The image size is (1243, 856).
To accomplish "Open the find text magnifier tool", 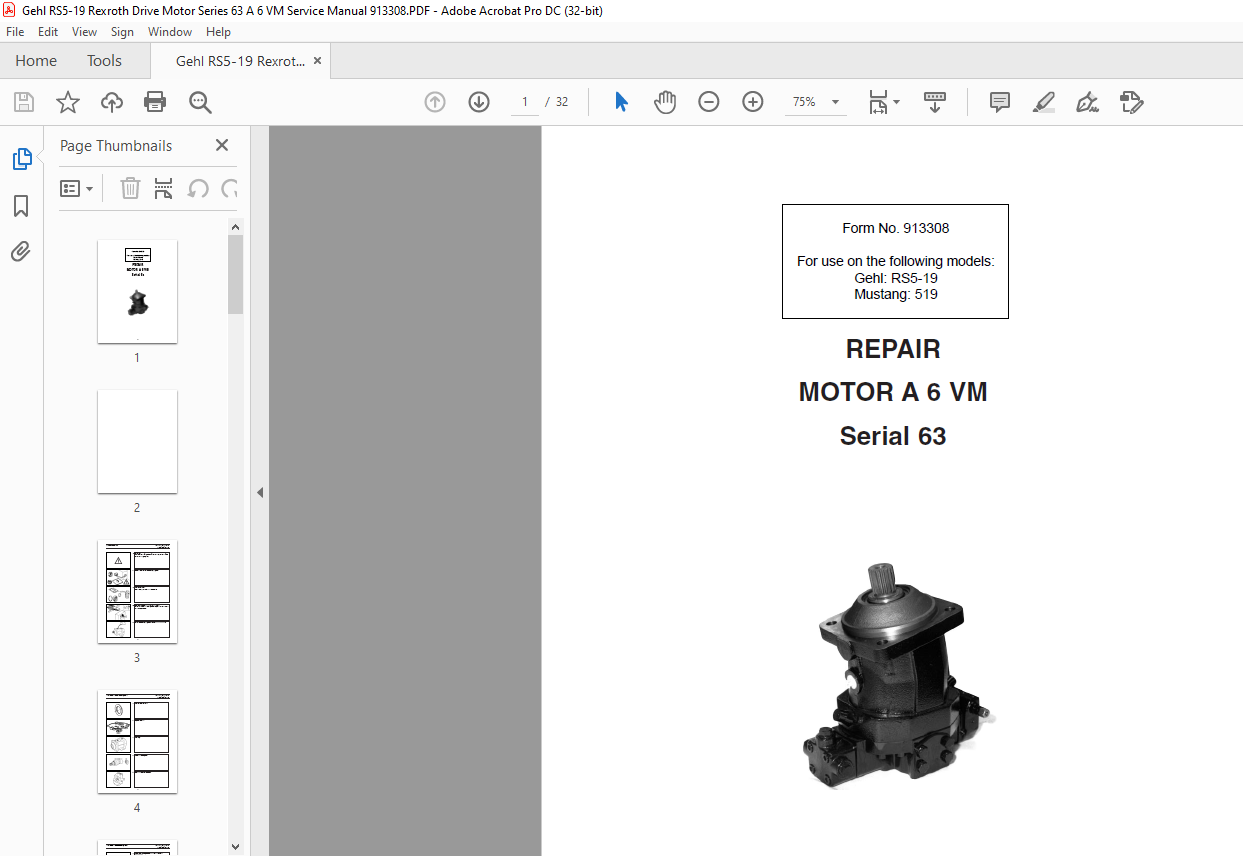I will (x=200, y=102).
